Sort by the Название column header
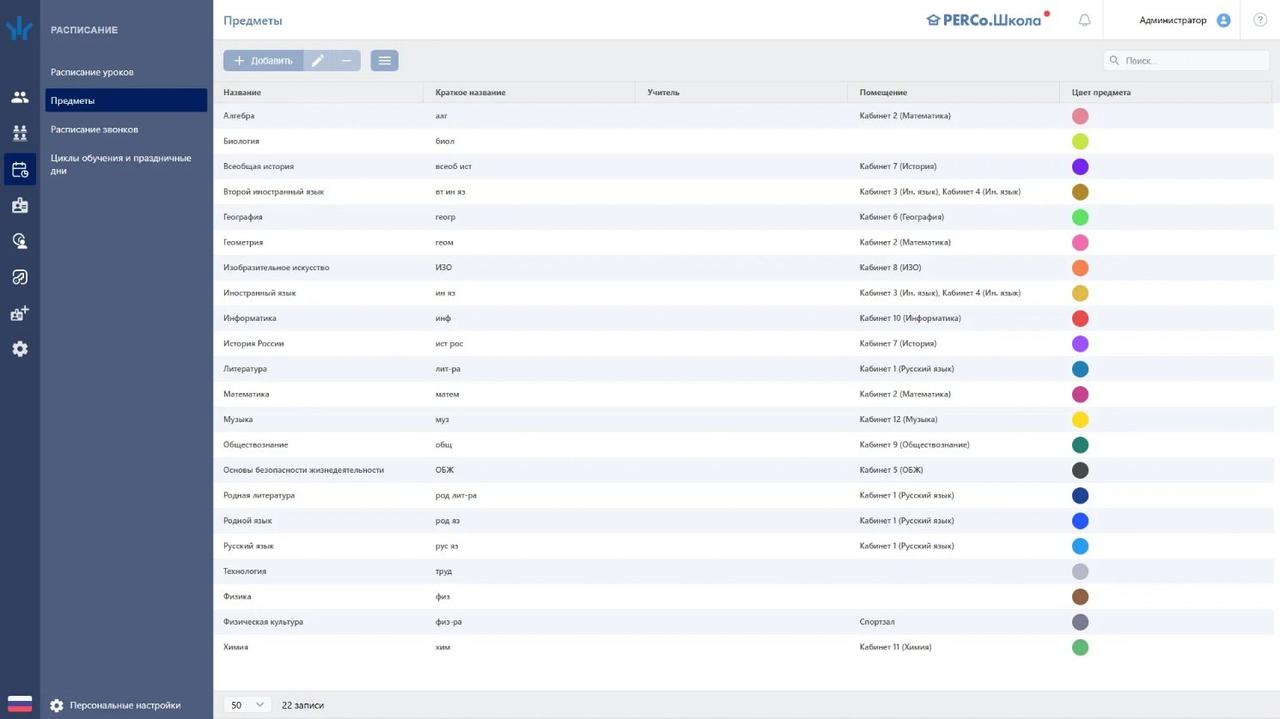The width and height of the screenshot is (1280, 719). [x=242, y=93]
